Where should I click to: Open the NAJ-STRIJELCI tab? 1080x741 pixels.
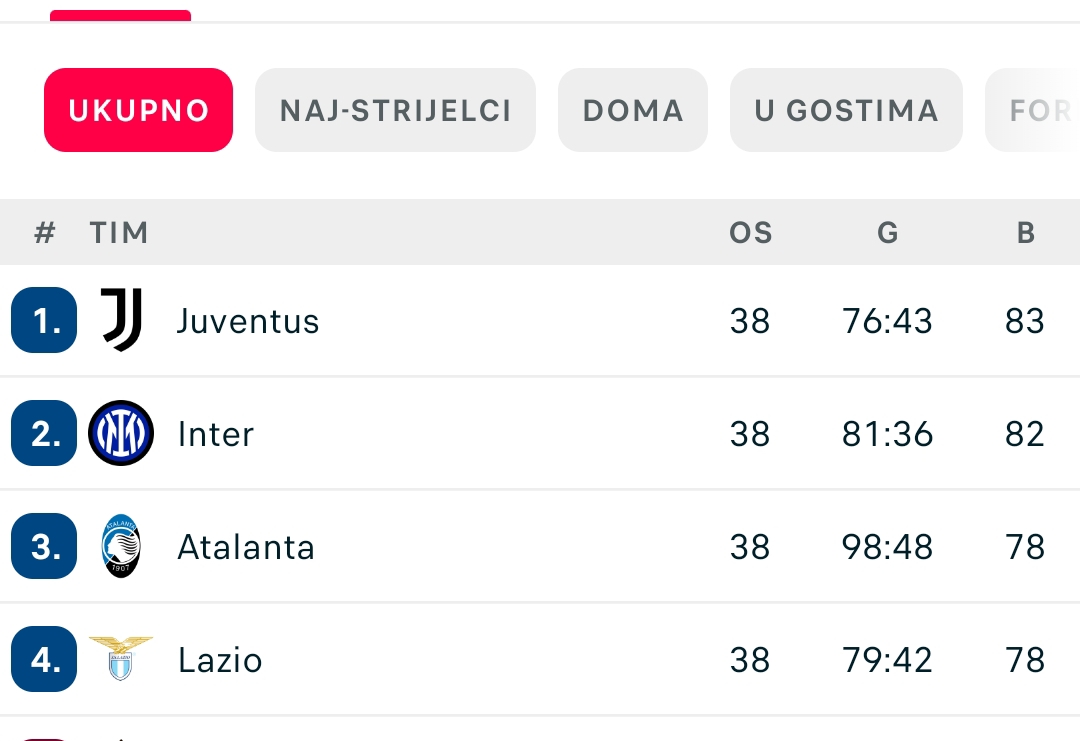click(x=395, y=110)
